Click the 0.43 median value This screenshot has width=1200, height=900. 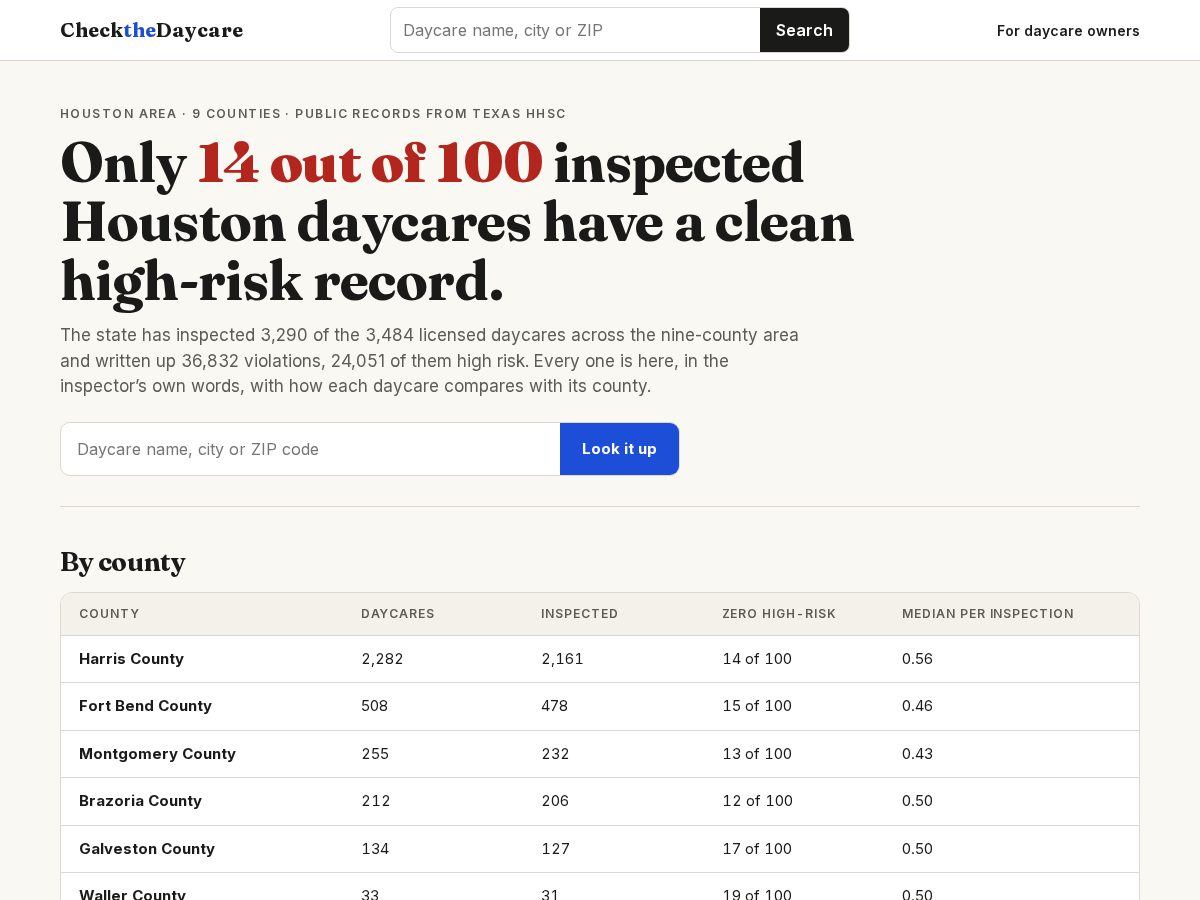[917, 754]
